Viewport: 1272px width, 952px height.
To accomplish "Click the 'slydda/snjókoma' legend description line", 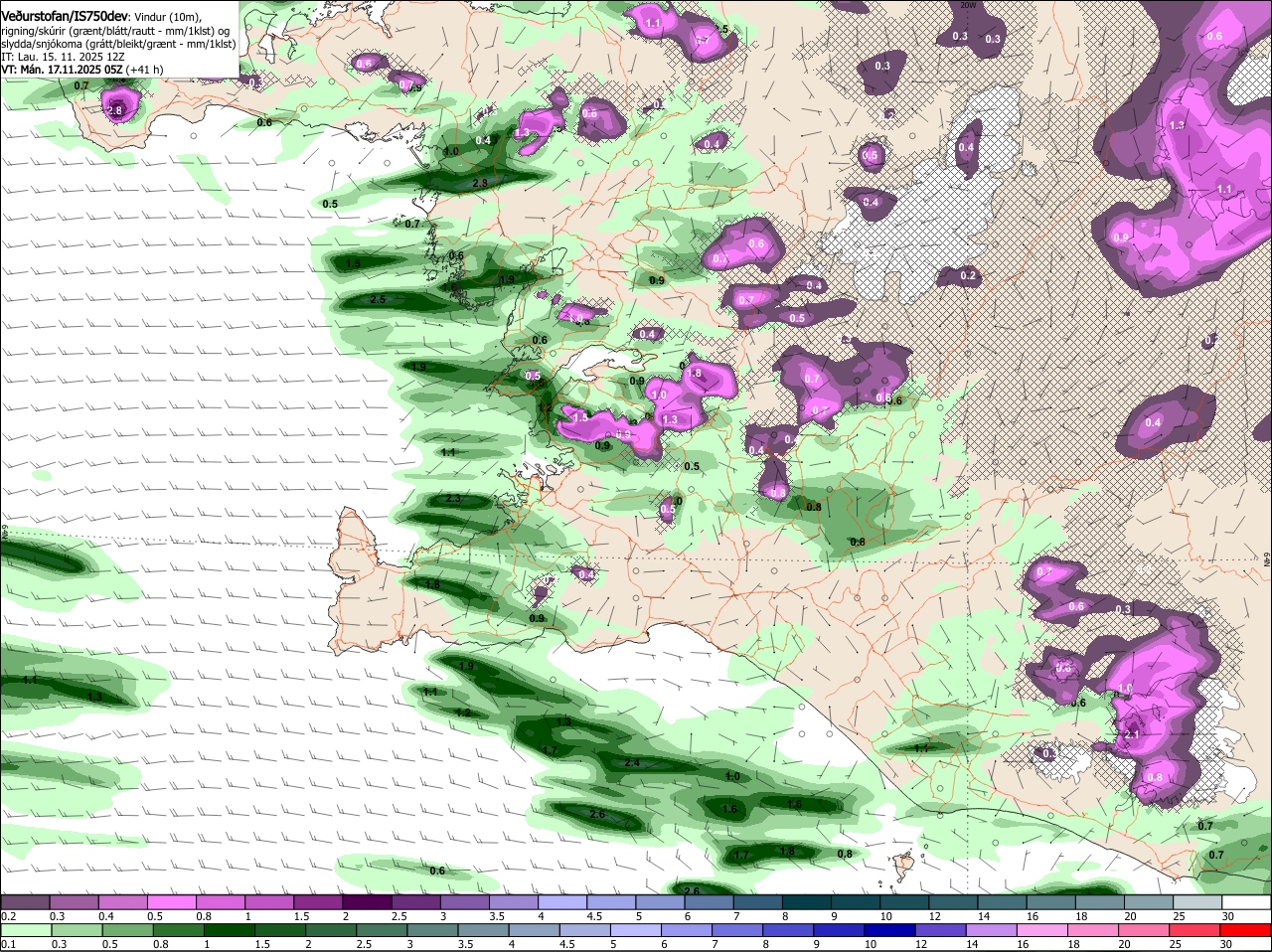I will click(x=118, y=45).
